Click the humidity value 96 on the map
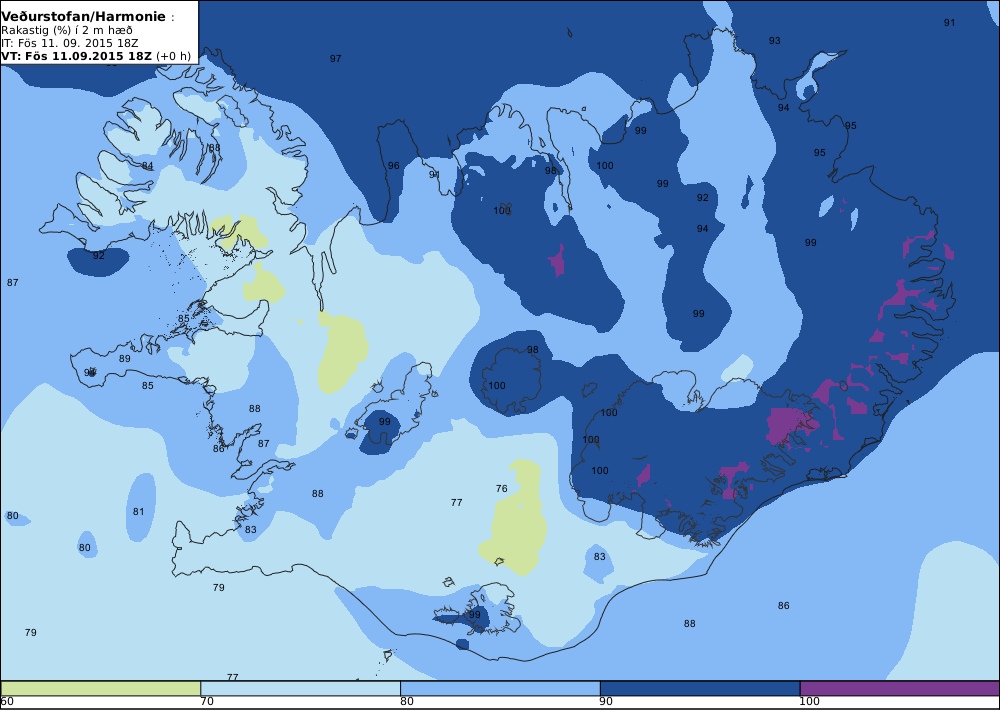The image size is (1000, 710). point(393,166)
